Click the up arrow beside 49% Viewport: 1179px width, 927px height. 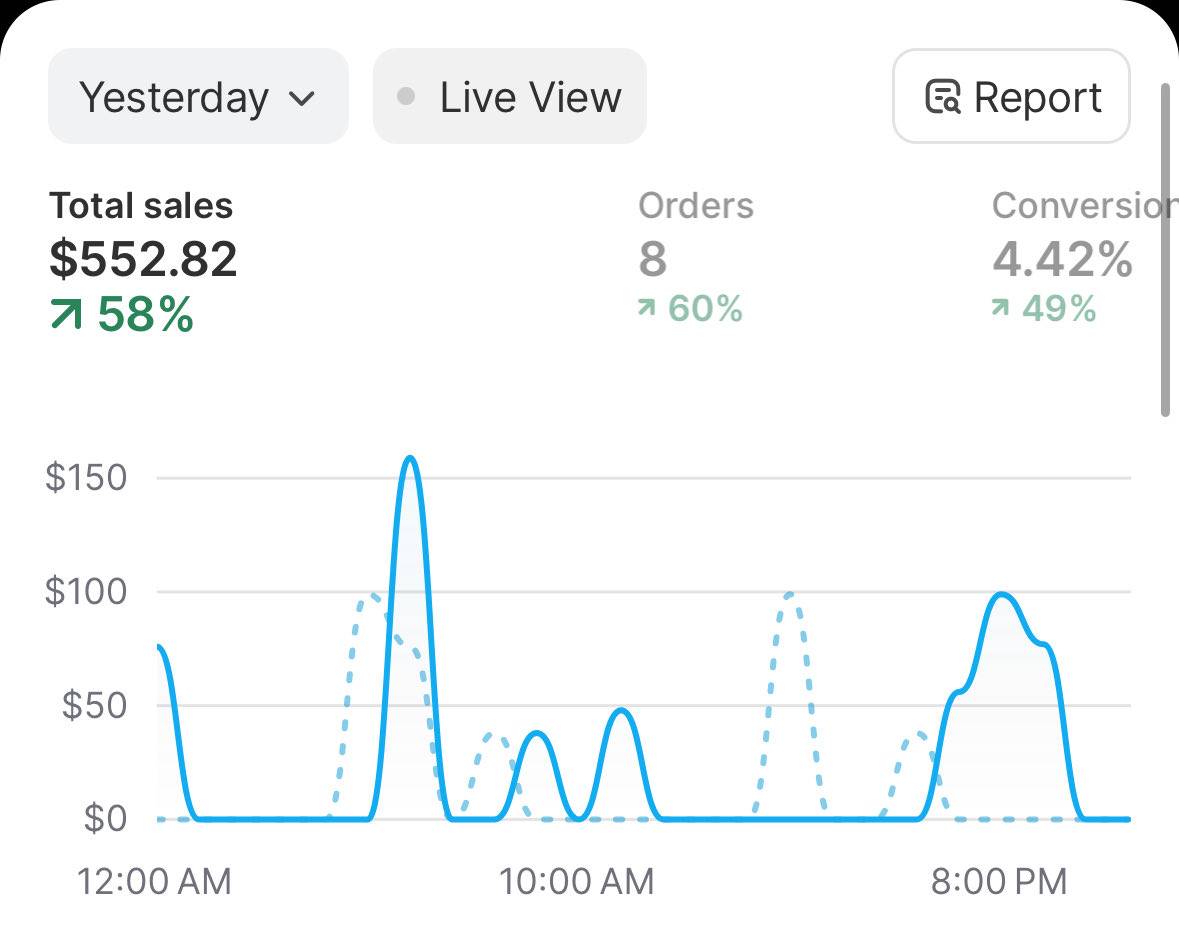pos(1000,307)
